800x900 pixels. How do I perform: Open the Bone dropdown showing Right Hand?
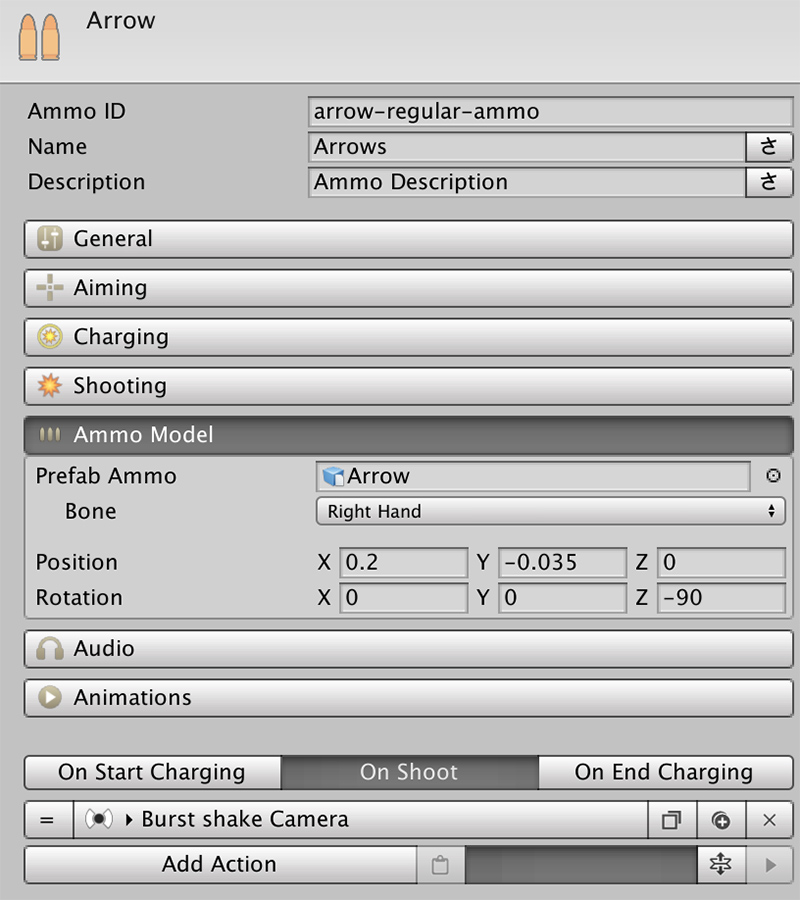pos(550,511)
